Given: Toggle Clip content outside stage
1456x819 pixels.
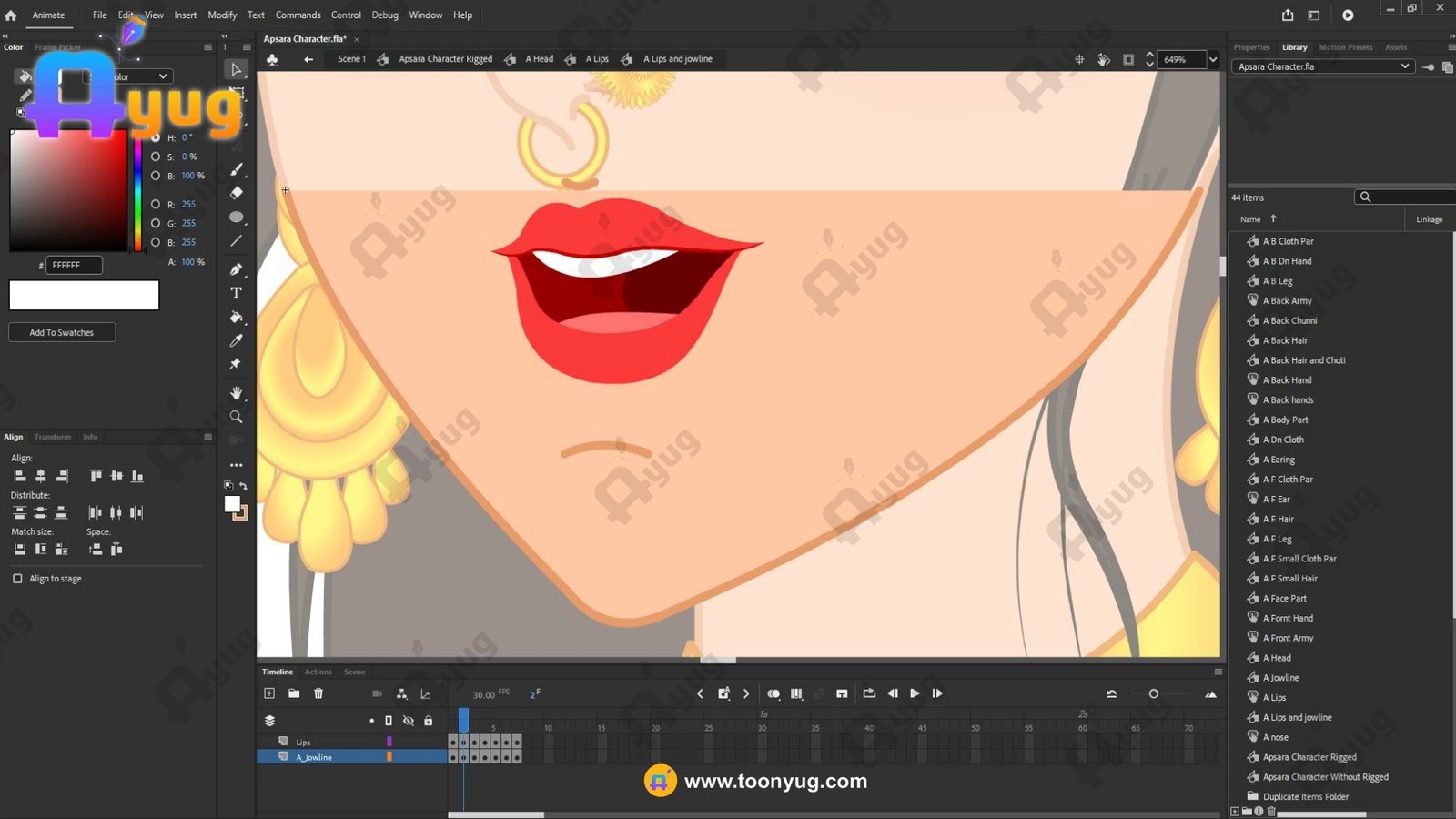Looking at the screenshot, I should coord(1128,59).
